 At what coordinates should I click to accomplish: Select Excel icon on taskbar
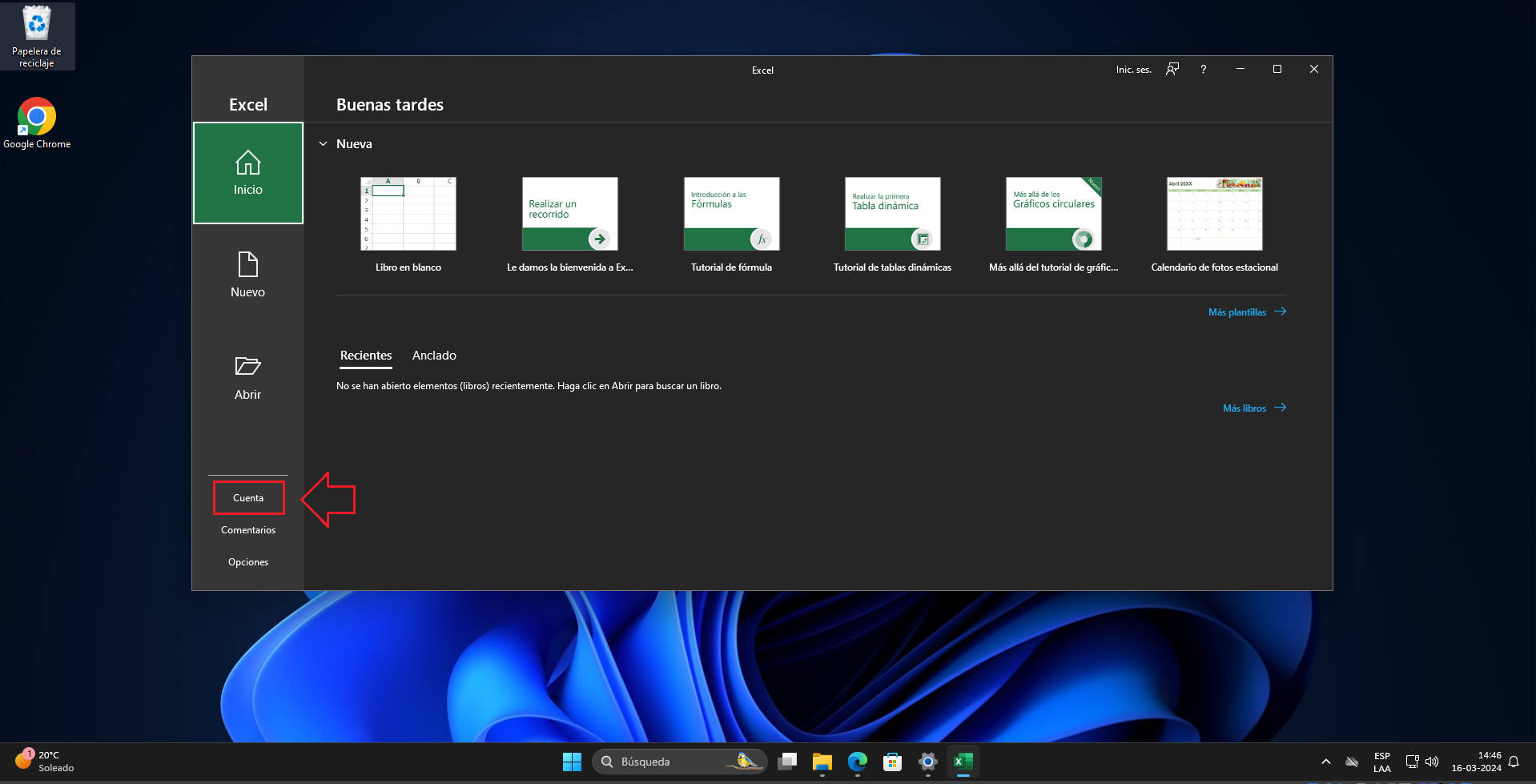coord(963,762)
